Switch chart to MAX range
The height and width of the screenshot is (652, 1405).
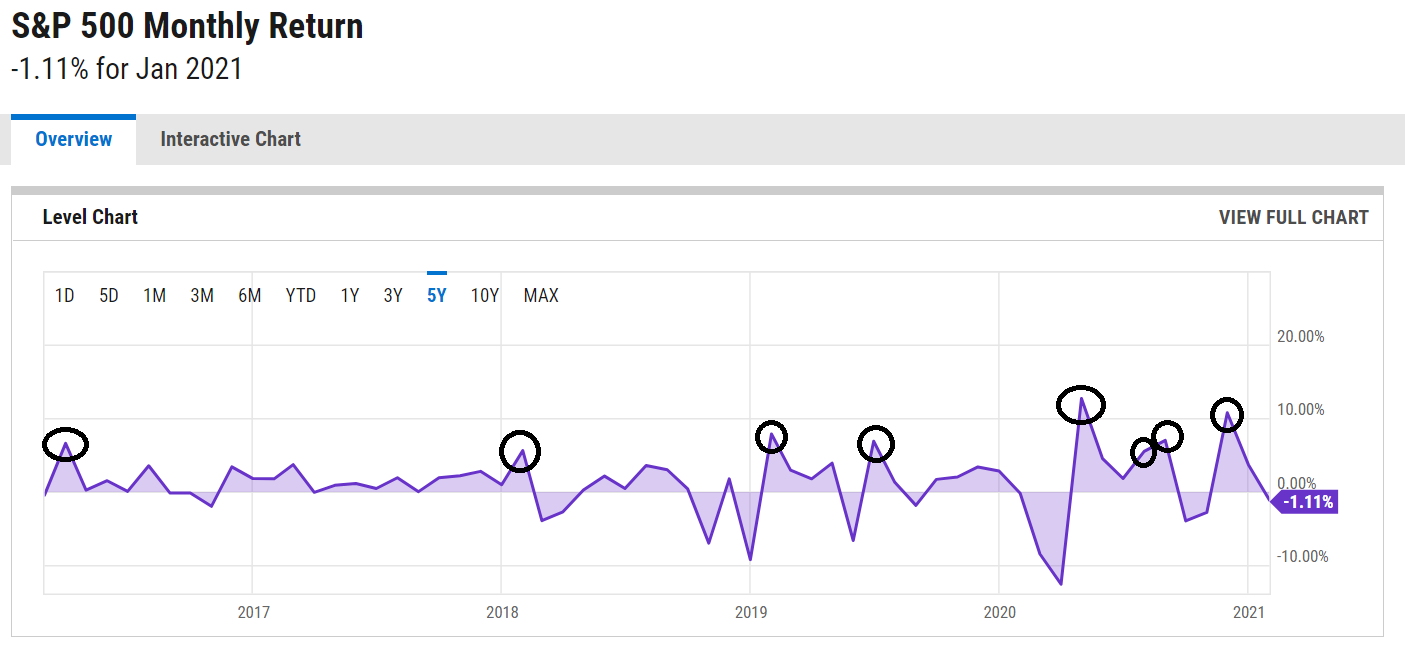[541, 295]
